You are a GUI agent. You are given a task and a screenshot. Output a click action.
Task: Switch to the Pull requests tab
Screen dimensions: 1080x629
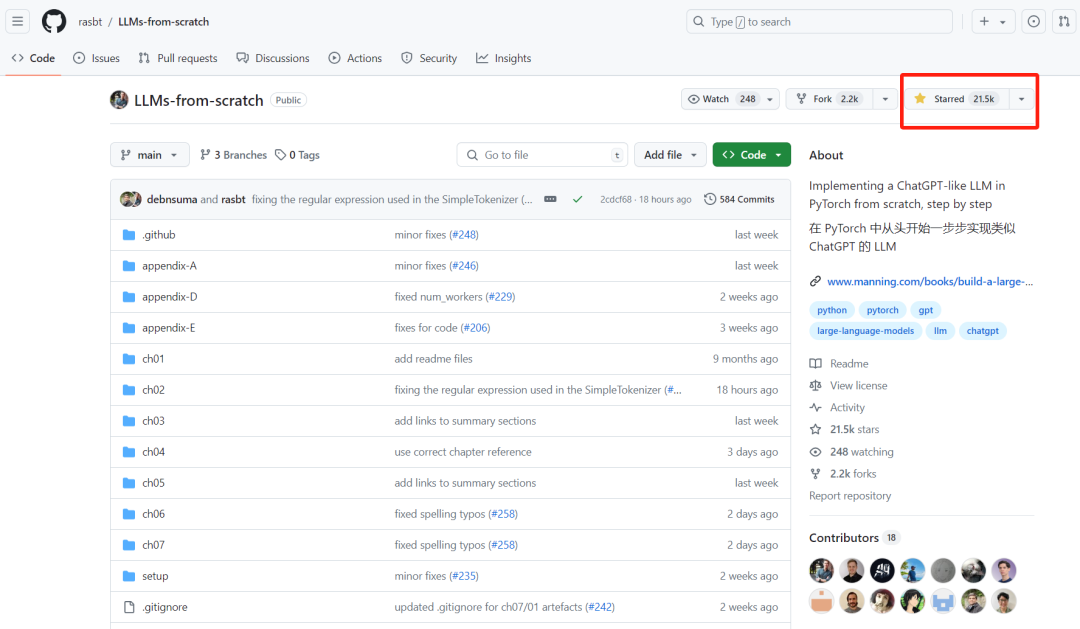pos(178,59)
